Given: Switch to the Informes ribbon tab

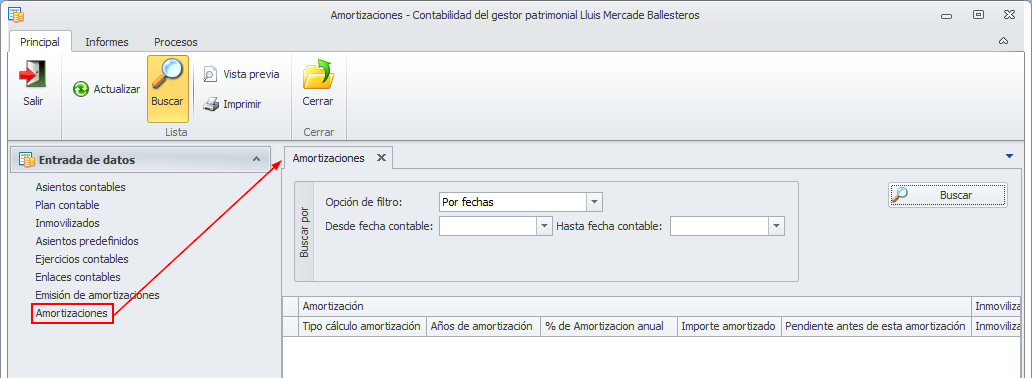Looking at the screenshot, I should [x=107, y=42].
